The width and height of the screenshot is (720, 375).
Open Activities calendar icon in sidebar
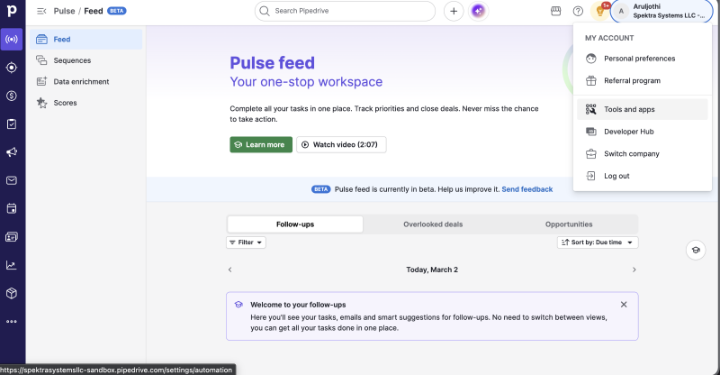(x=11, y=209)
